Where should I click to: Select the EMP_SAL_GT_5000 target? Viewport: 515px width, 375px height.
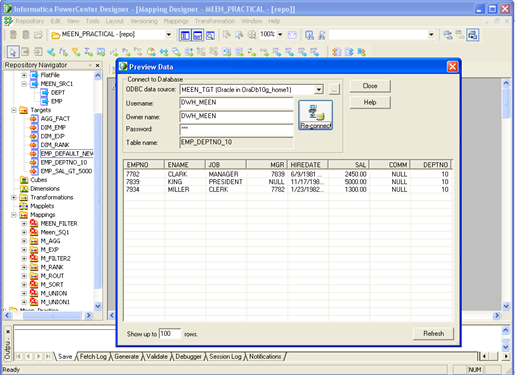click(x=66, y=171)
